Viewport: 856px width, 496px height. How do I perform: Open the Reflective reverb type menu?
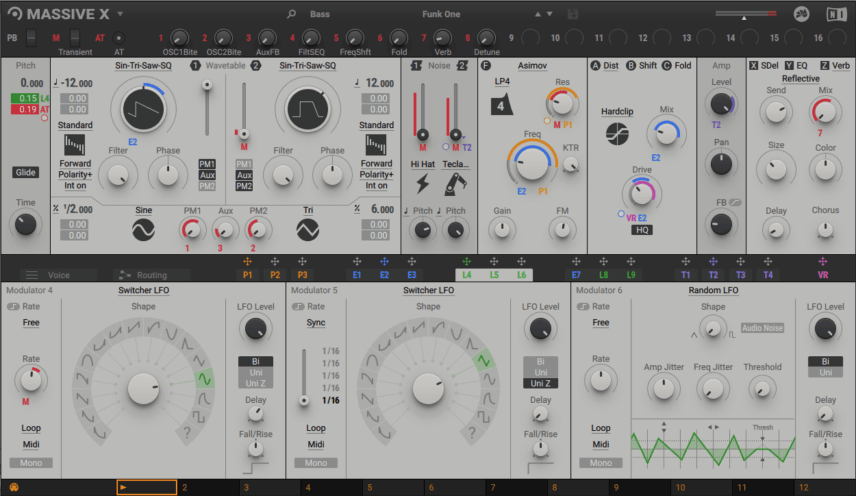click(x=800, y=79)
